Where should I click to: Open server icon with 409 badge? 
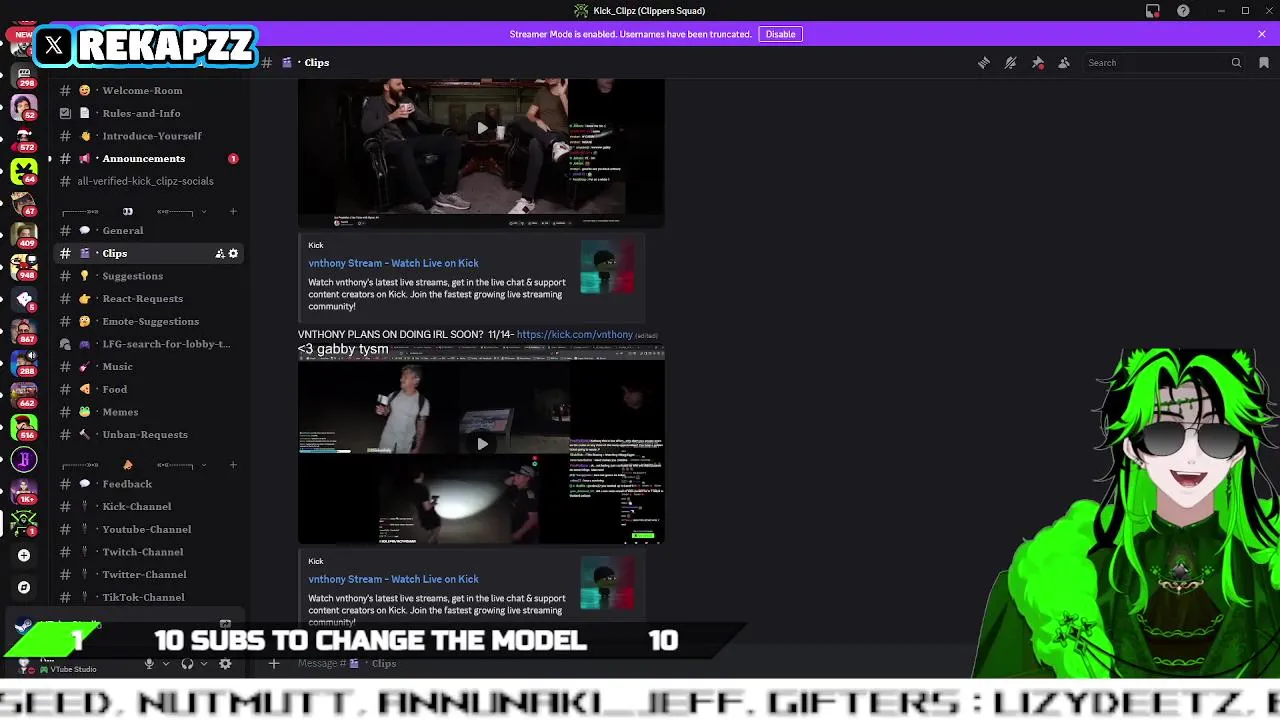click(x=24, y=236)
